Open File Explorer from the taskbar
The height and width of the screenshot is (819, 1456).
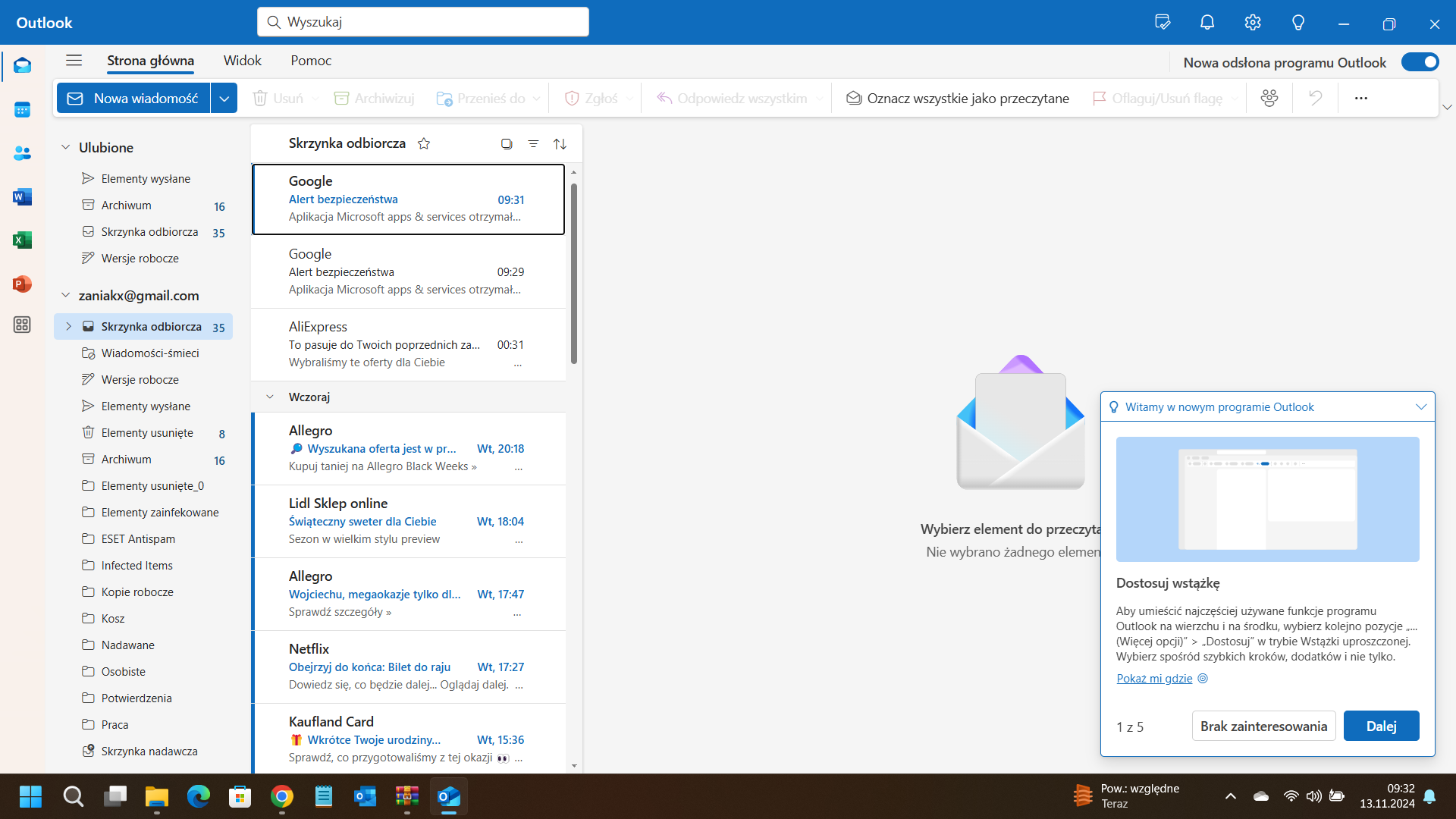[x=157, y=796]
